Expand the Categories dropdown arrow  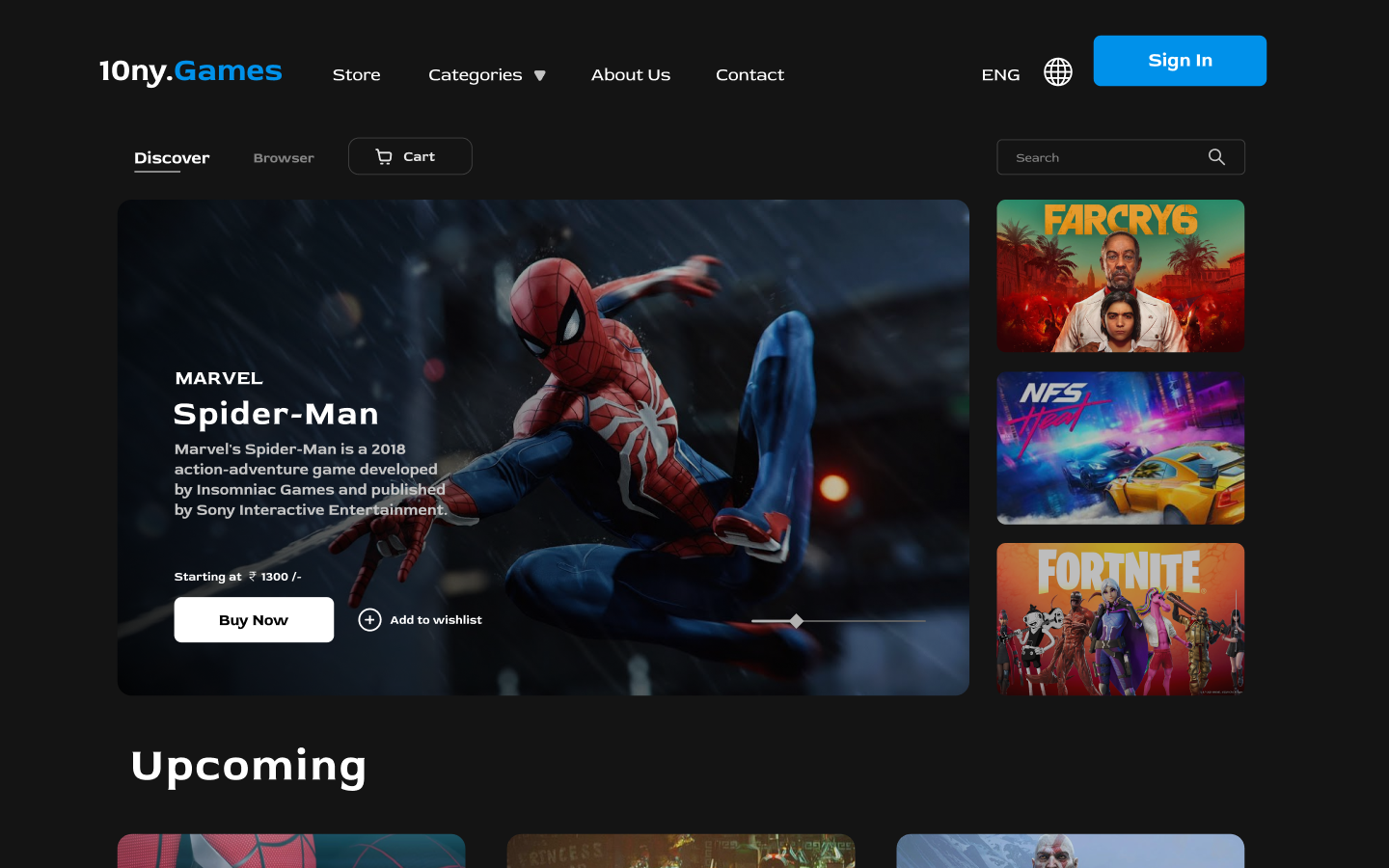(540, 75)
